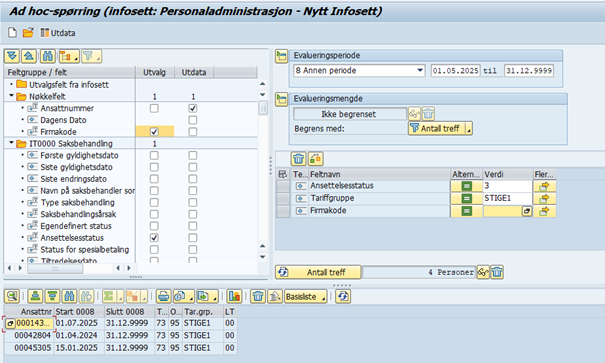The height and width of the screenshot is (363, 605).
Task: Tick Utvalg checkbox for Saksbehandlingsårsak
Action: [154, 214]
